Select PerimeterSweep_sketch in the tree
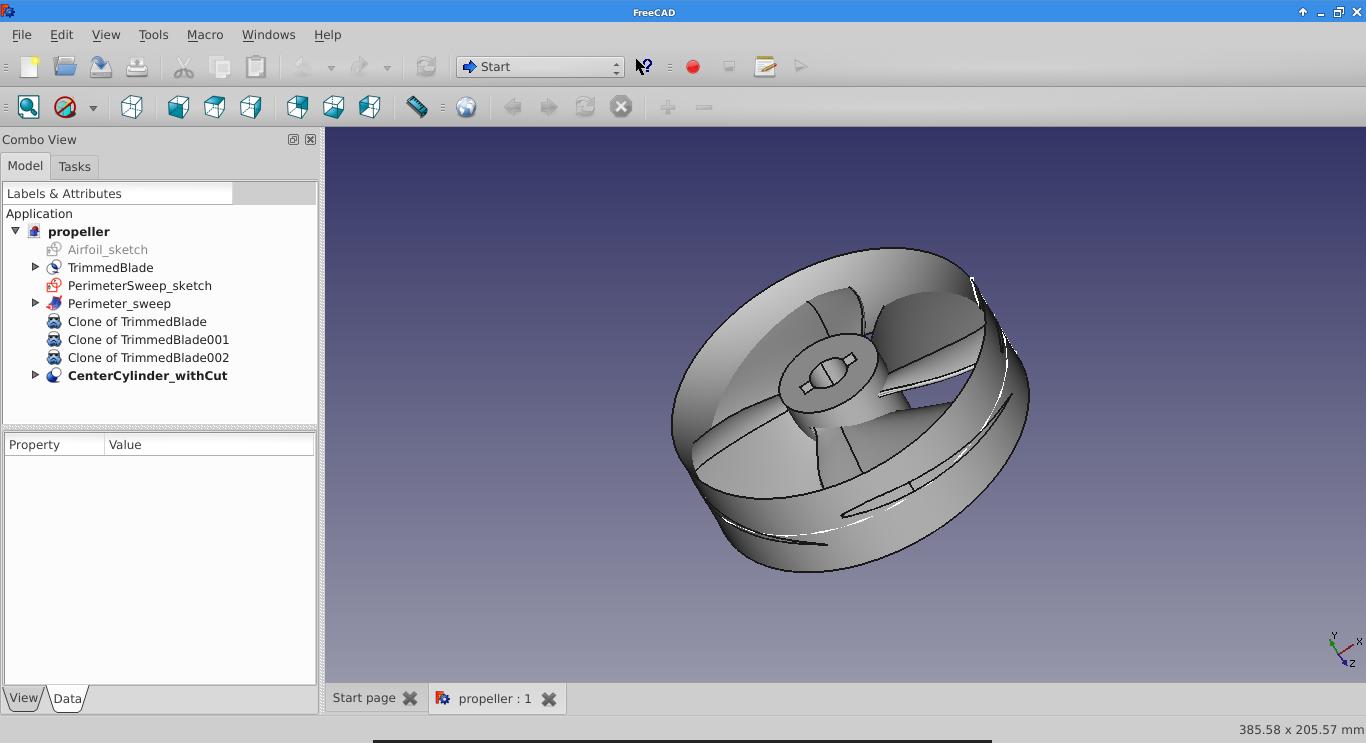This screenshot has height=743, width=1366. (x=140, y=285)
